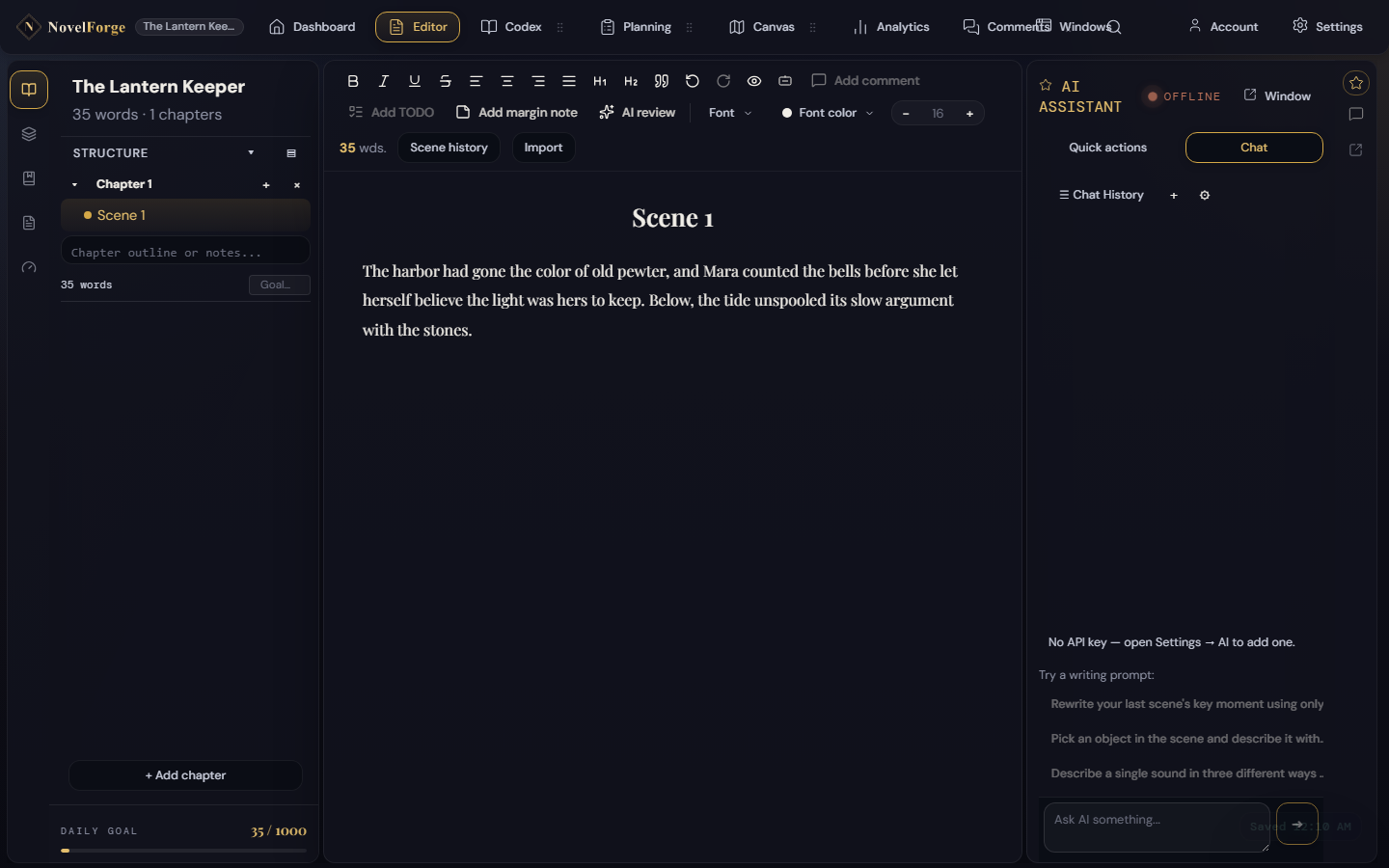Align text right
Image resolution: width=1389 pixels, height=868 pixels.
tap(538, 81)
